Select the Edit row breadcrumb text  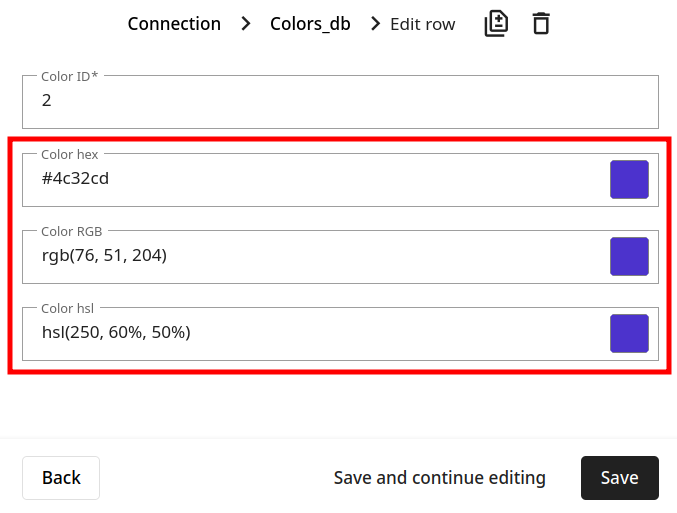423,24
